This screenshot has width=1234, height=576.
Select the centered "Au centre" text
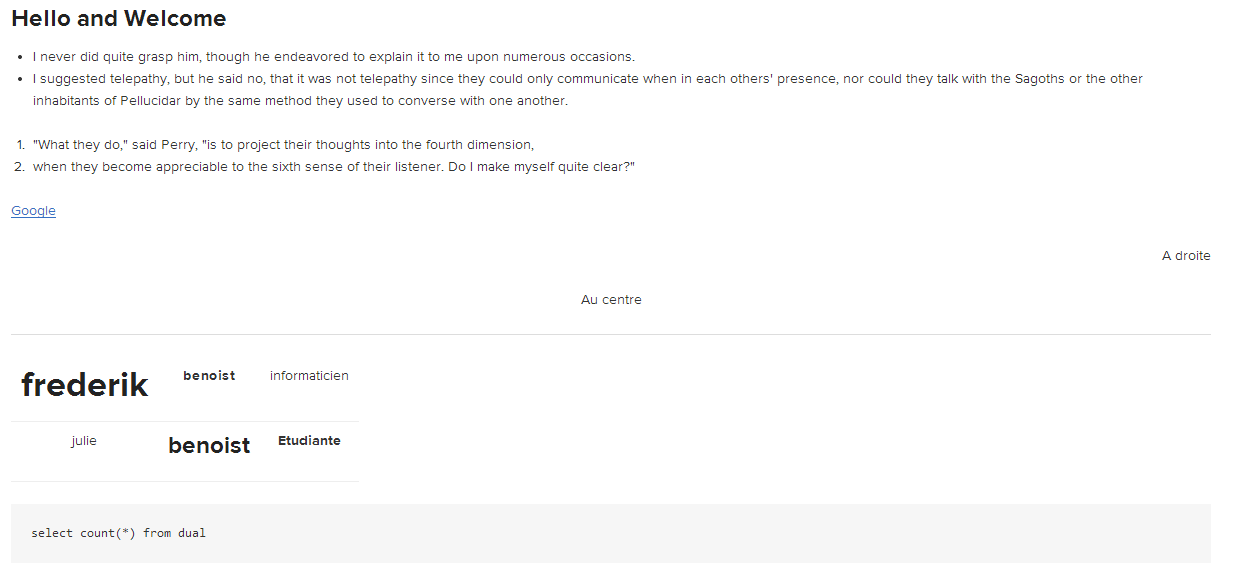pyautogui.click(x=611, y=300)
